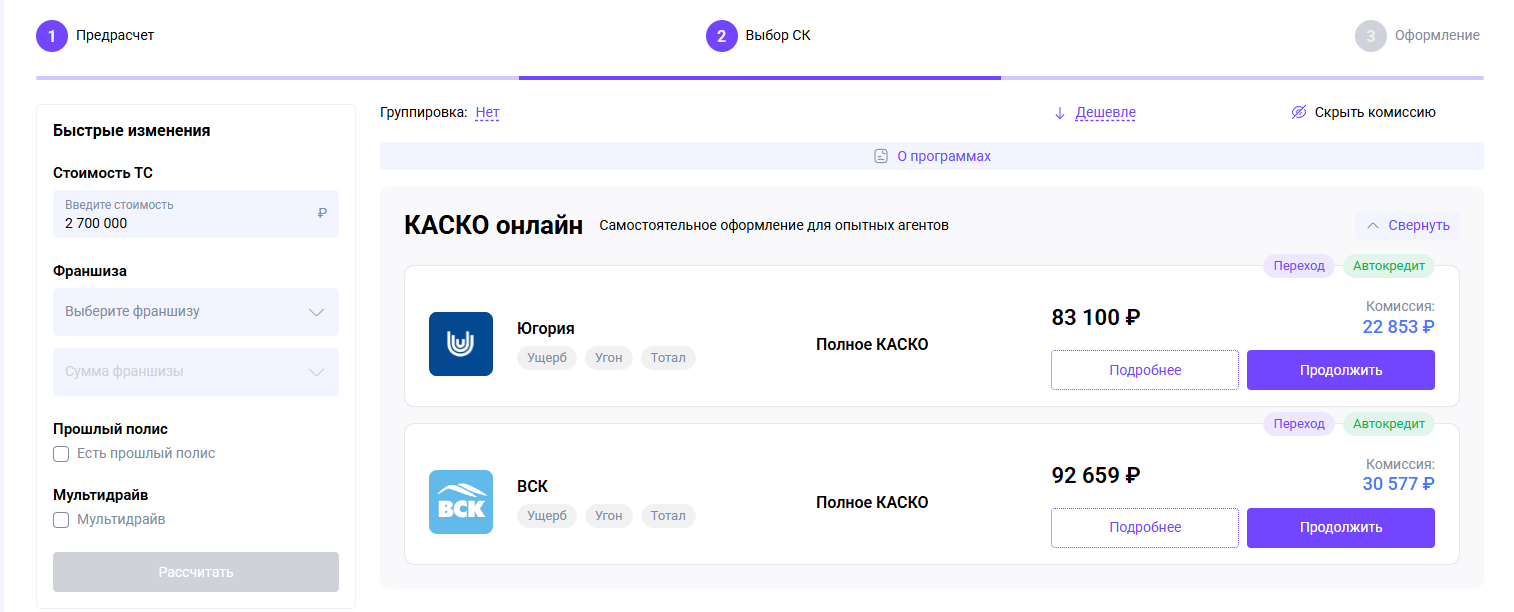
Task: Click Переход tag on Югория card
Action: [x=1299, y=266]
